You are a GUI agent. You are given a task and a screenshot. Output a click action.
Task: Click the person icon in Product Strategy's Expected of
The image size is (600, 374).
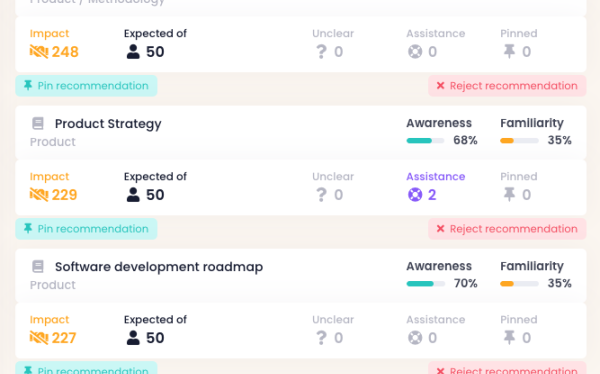click(133, 194)
